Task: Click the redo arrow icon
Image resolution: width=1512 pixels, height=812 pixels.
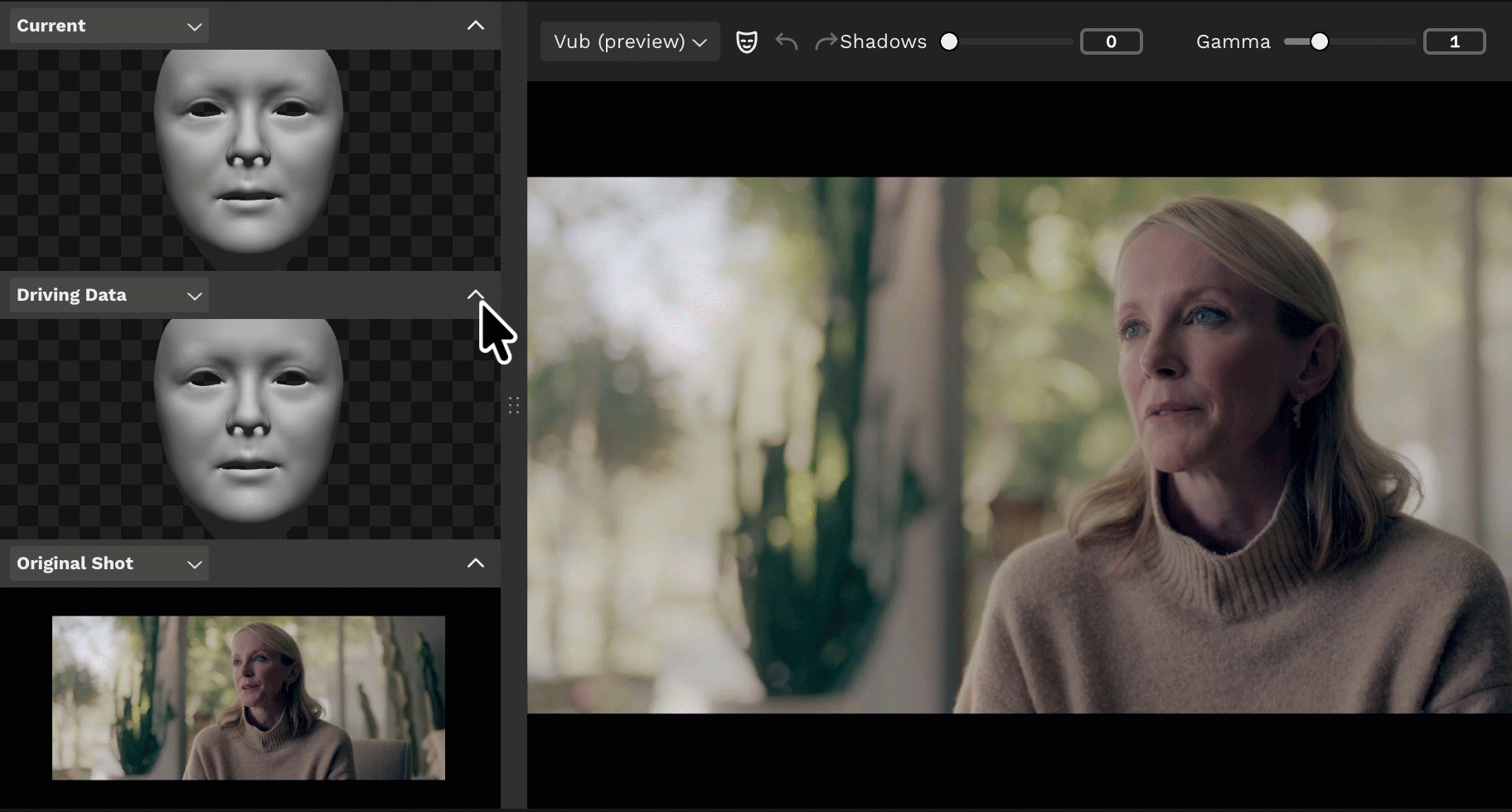Action: coord(825,41)
